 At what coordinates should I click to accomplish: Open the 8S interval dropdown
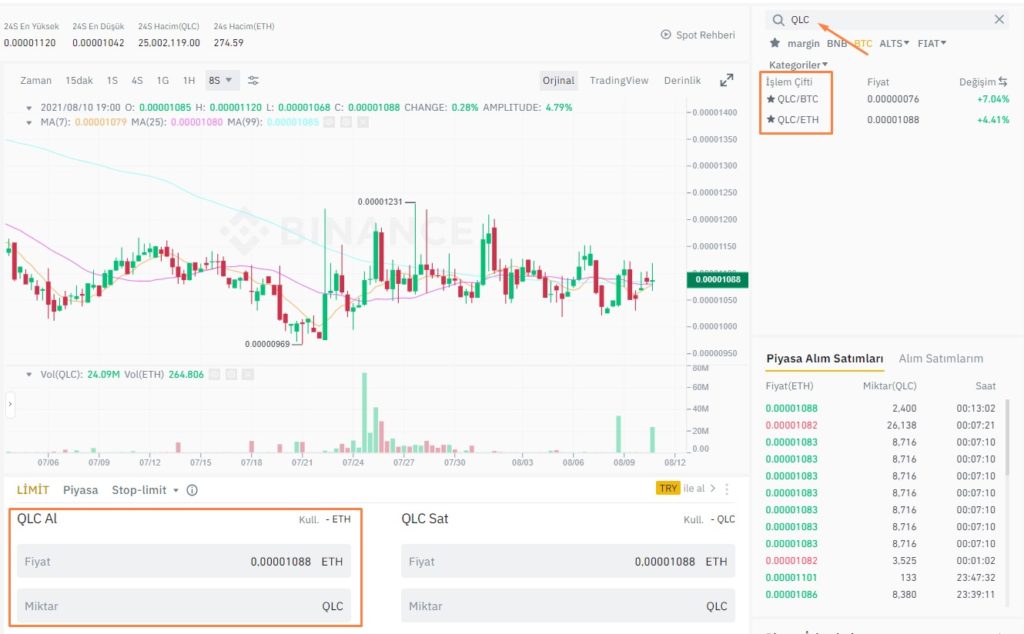222,80
